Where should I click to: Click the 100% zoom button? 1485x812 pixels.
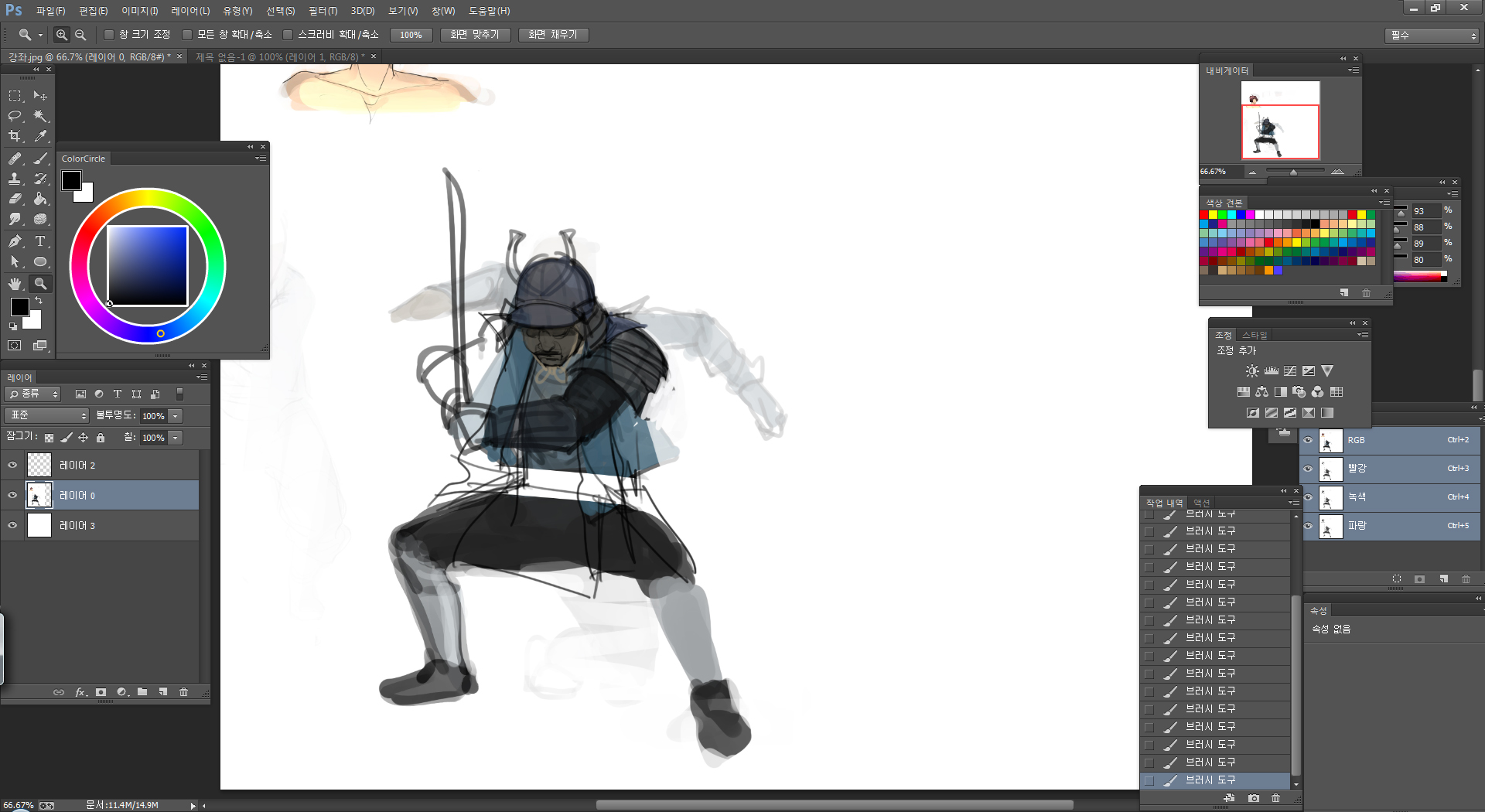pos(411,35)
